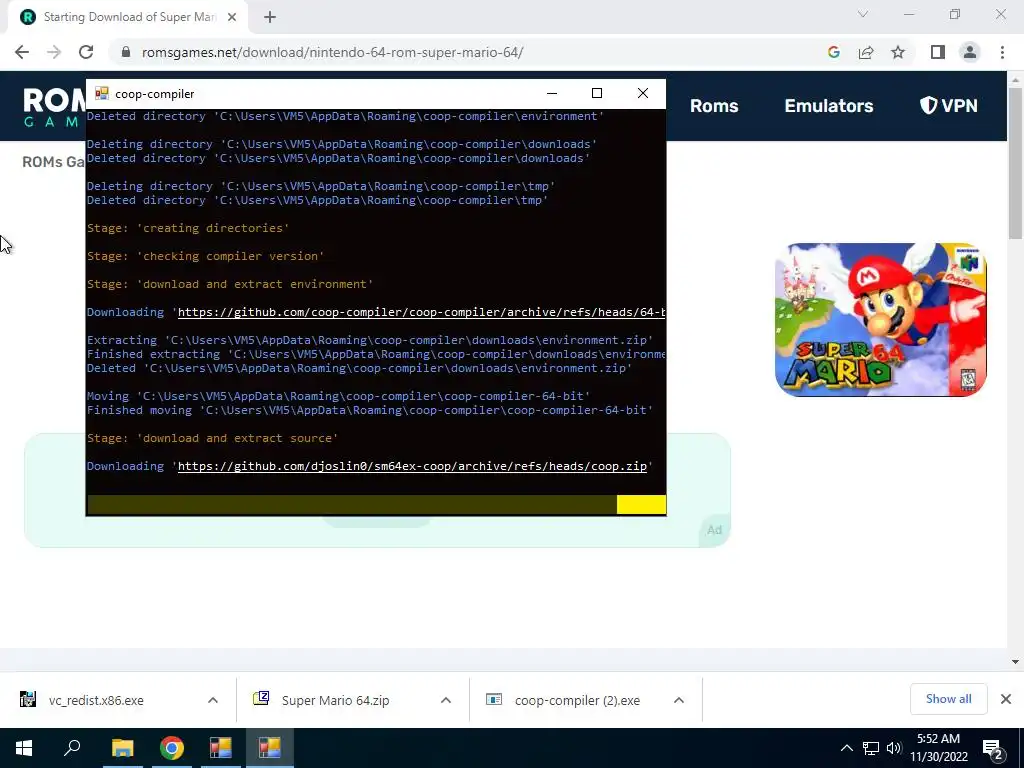This screenshot has height=768, width=1024.
Task: Open the vc_redist.x86.exe download
Action: click(x=96, y=700)
